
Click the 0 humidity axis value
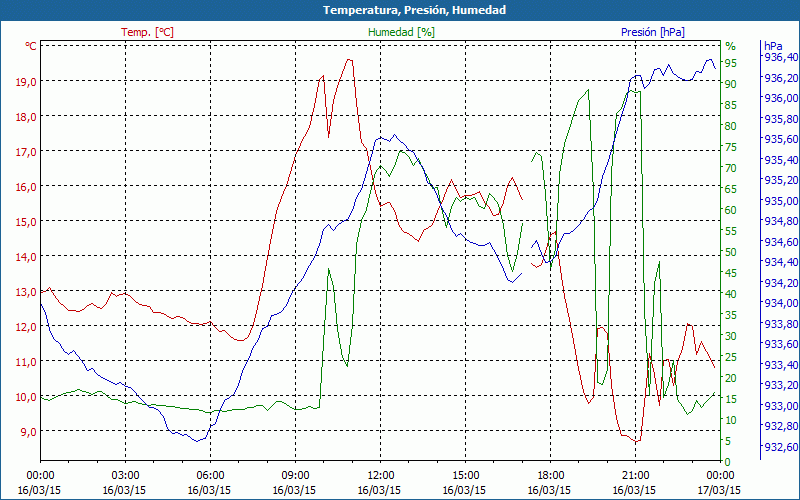(x=728, y=462)
